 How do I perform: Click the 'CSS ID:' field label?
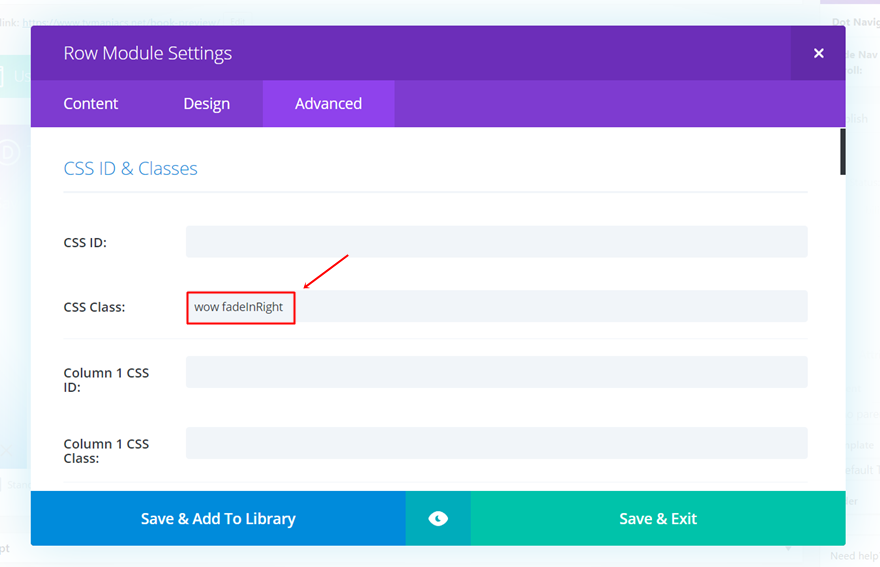click(85, 242)
